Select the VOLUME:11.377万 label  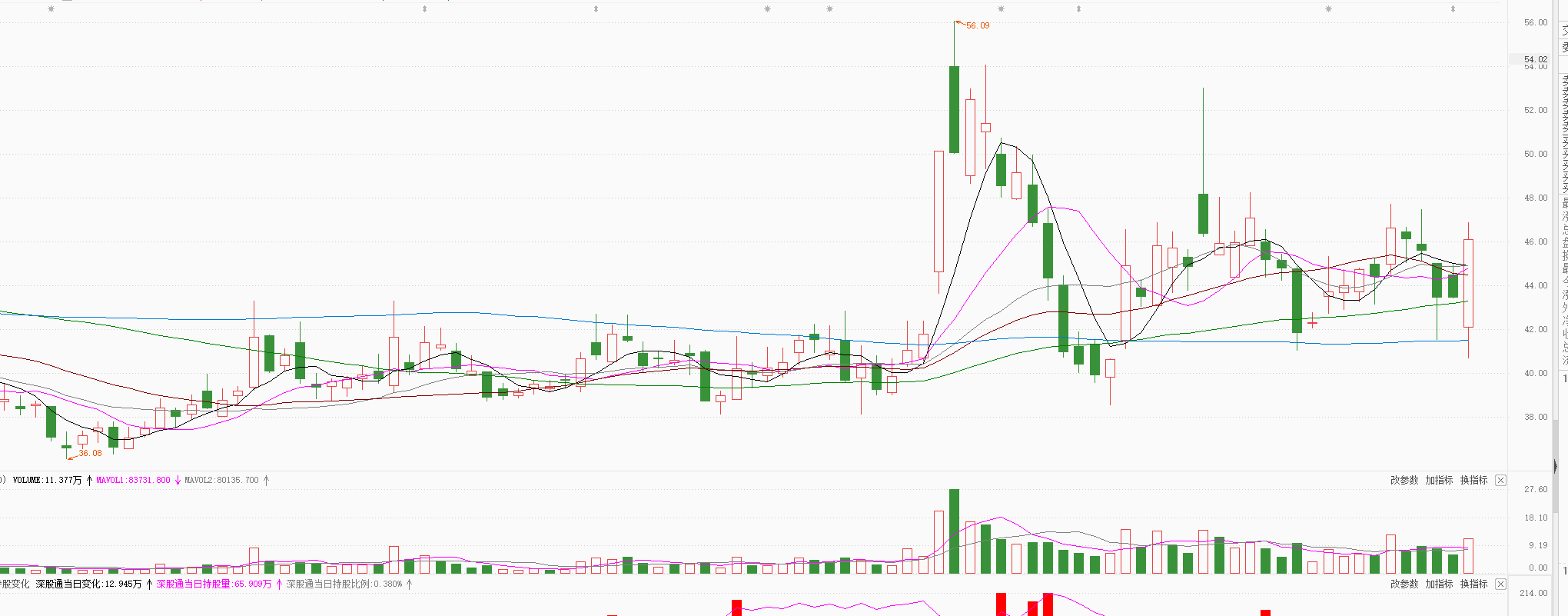(x=47, y=480)
